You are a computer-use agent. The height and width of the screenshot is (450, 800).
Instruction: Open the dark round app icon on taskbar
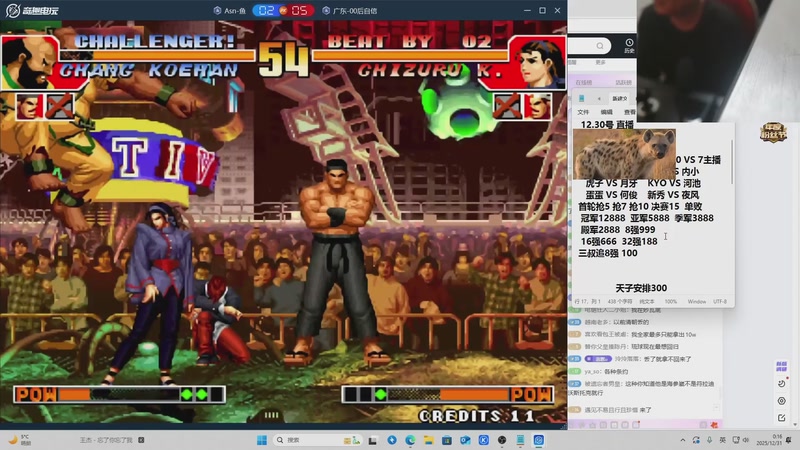(x=502, y=440)
